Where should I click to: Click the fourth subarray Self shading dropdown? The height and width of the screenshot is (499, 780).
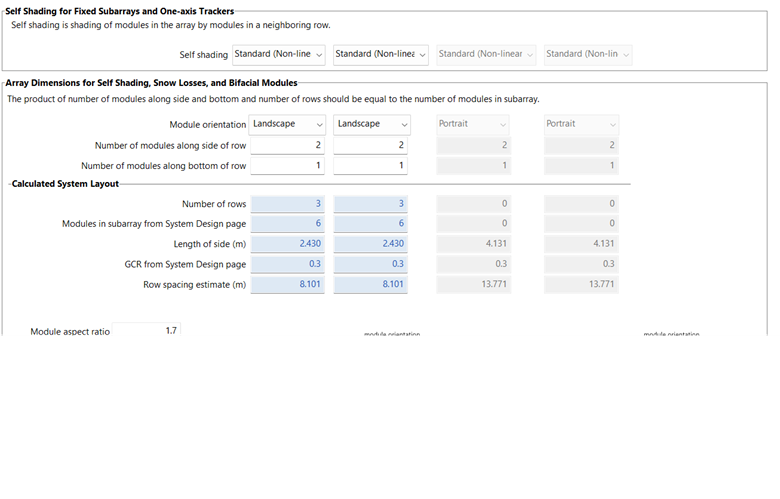click(x=588, y=54)
